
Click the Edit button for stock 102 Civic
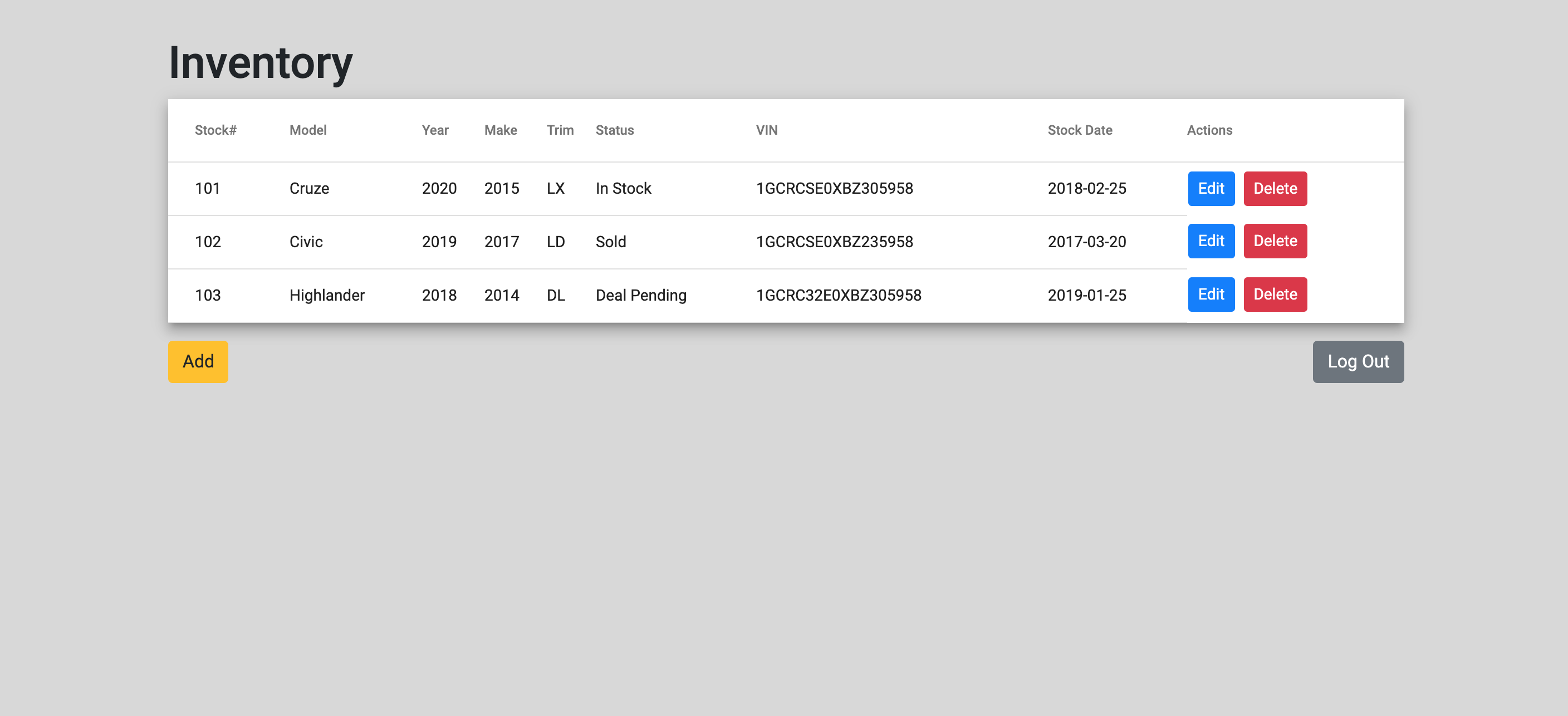(1211, 241)
